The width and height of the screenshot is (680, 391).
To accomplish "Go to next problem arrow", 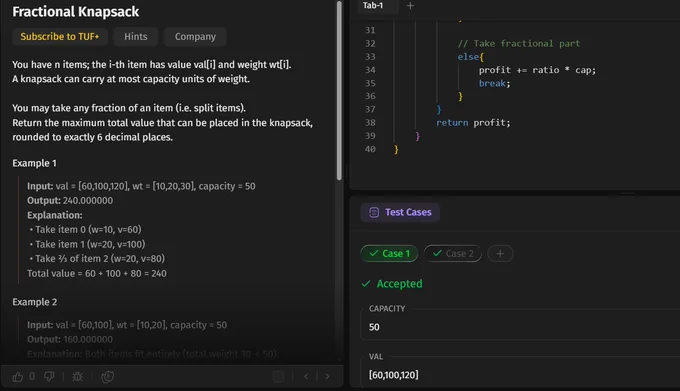I will coord(327,377).
